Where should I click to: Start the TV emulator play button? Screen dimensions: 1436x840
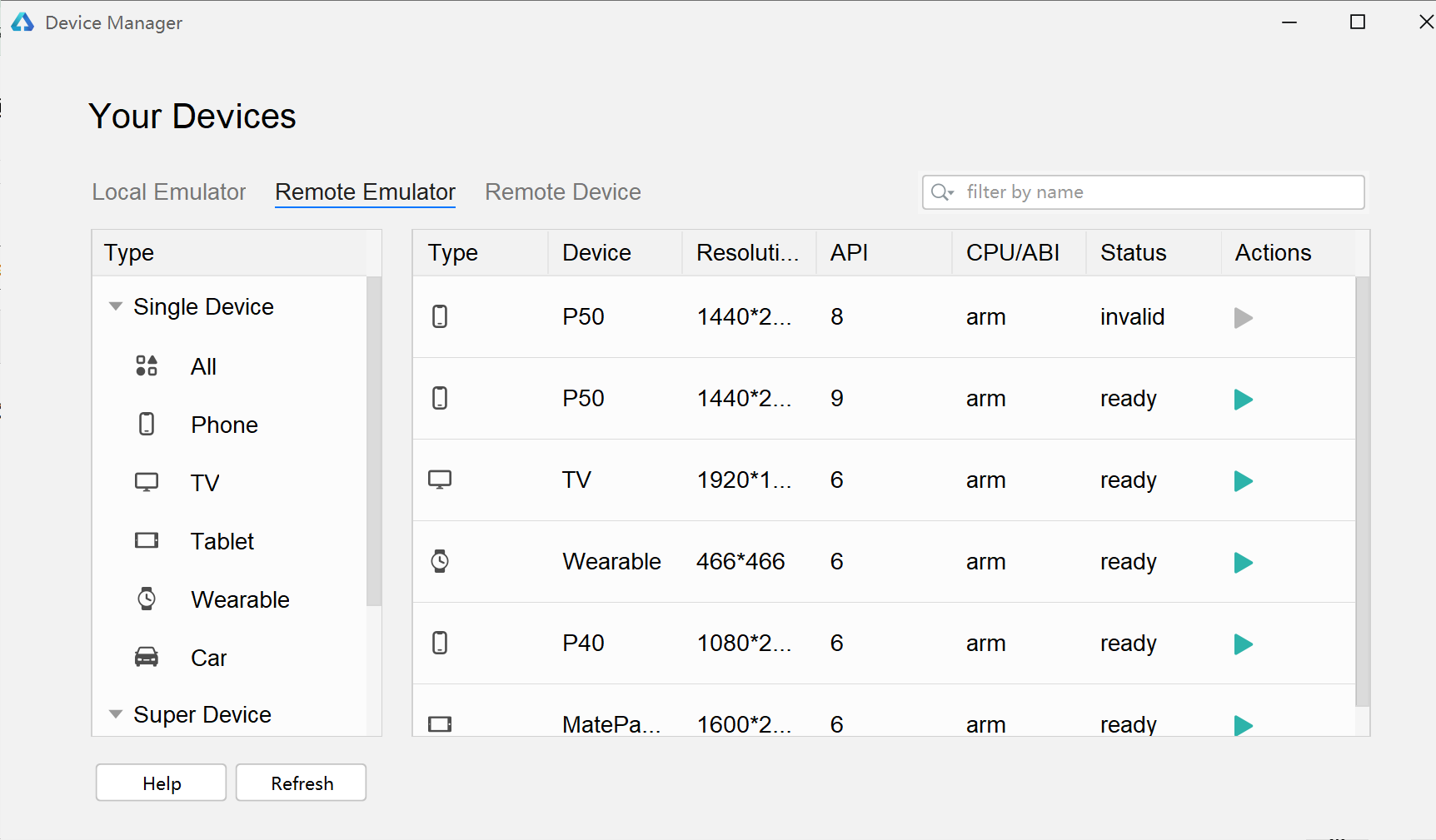tap(1243, 481)
